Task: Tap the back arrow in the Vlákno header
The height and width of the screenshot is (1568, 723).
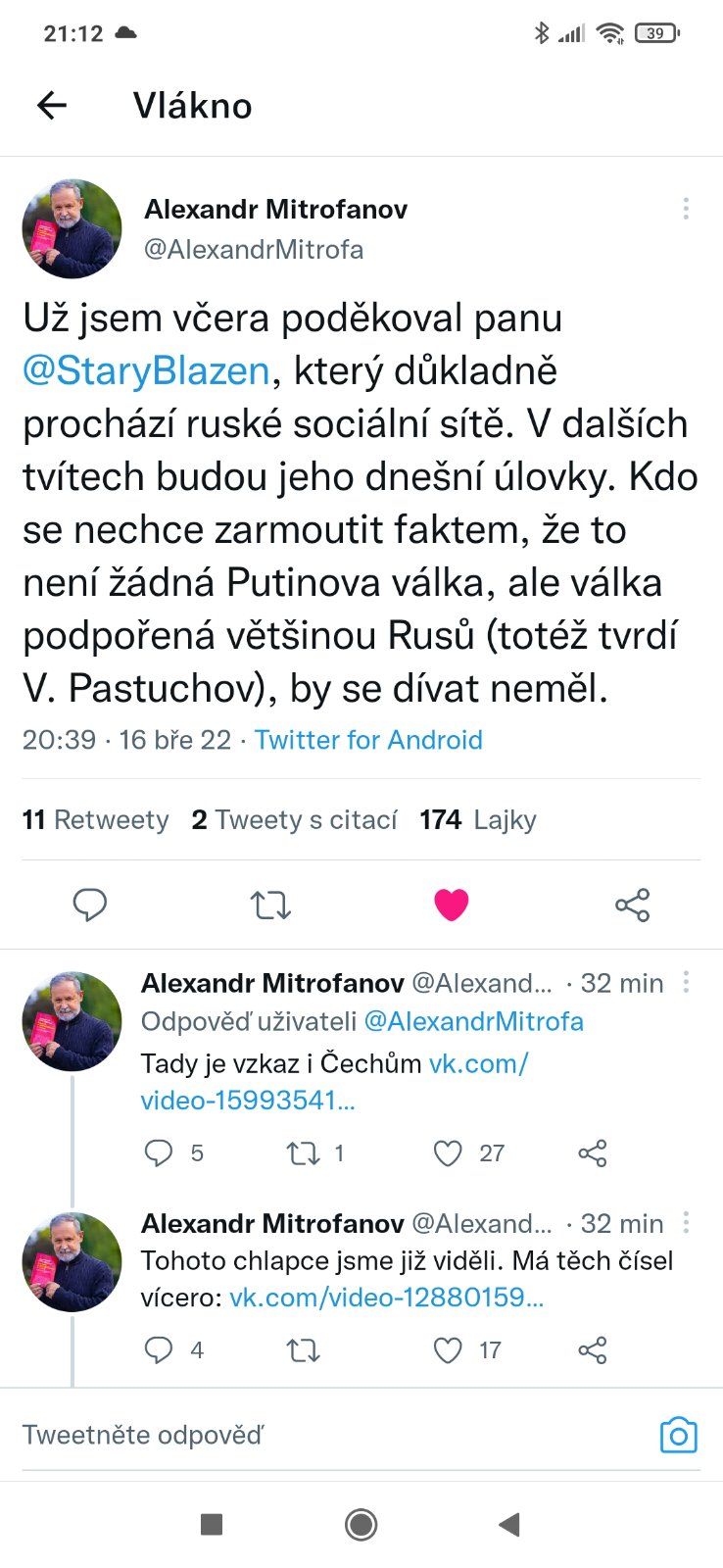Action: click(x=52, y=105)
